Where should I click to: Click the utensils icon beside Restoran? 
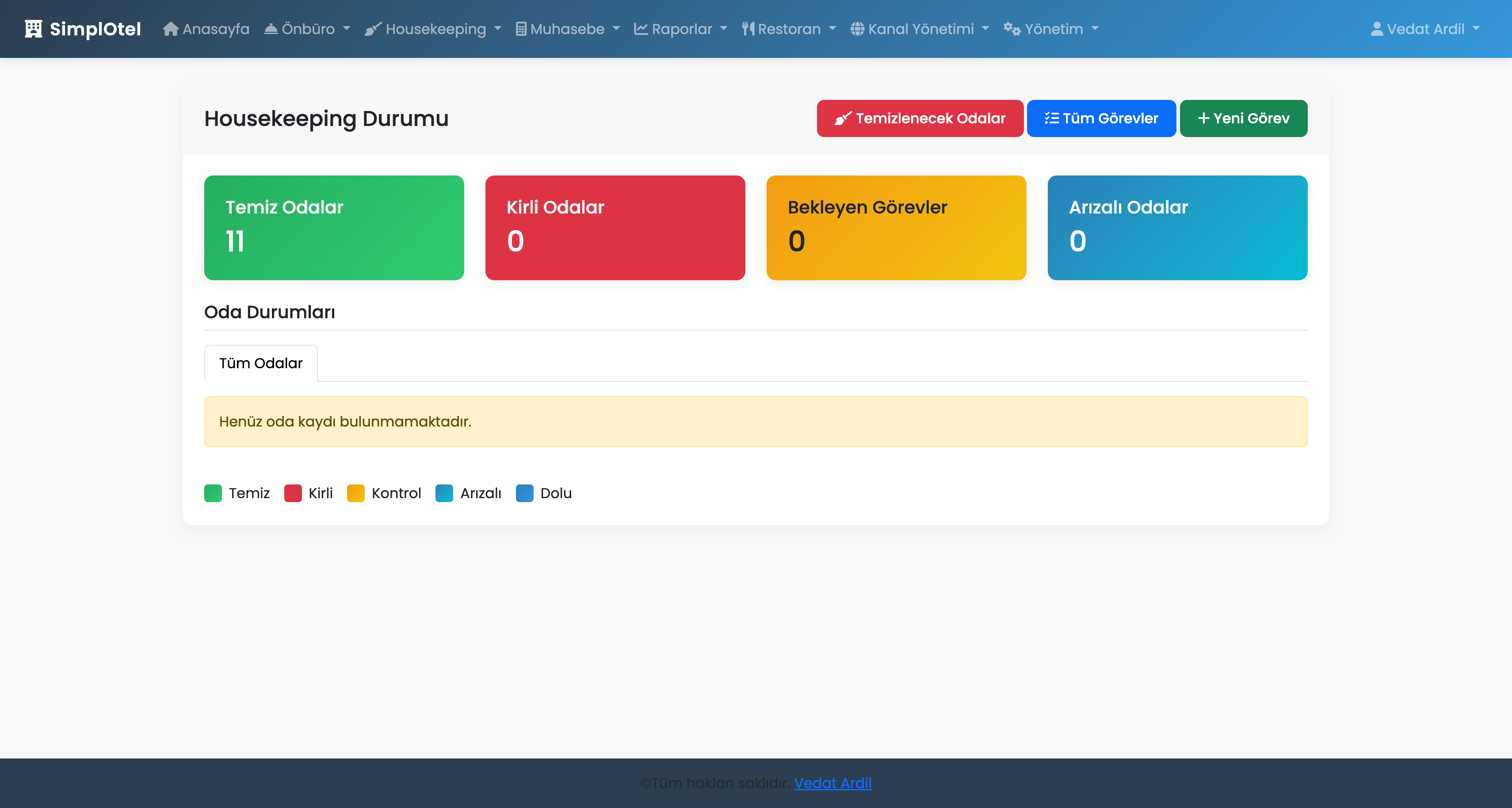pyautogui.click(x=748, y=29)
